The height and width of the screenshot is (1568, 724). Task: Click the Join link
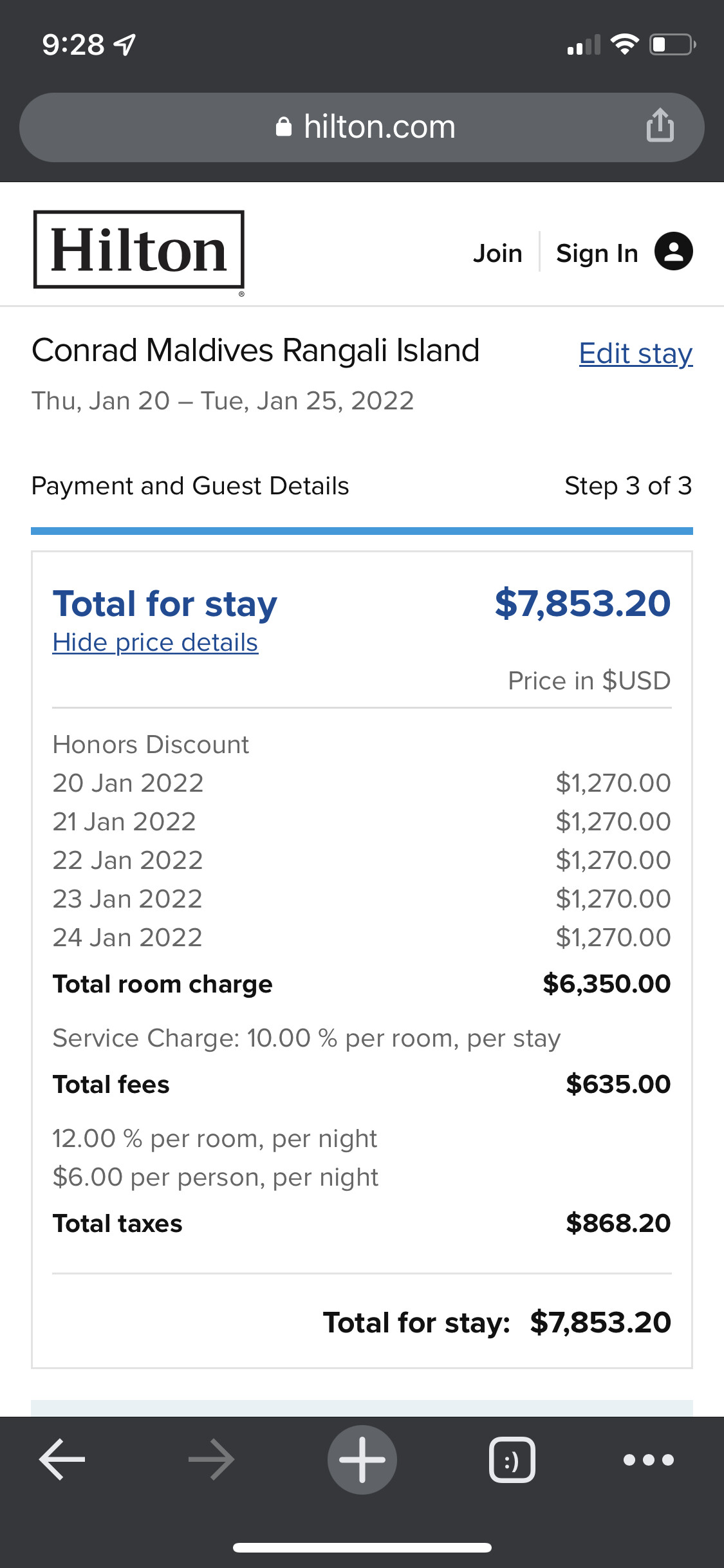(497, 253)
